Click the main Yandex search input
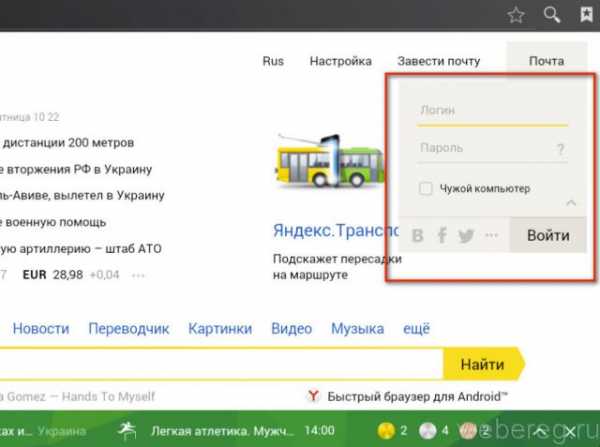The width and height of the screenshot is (600, 447). pyautogui.click(x=222, y=364)
